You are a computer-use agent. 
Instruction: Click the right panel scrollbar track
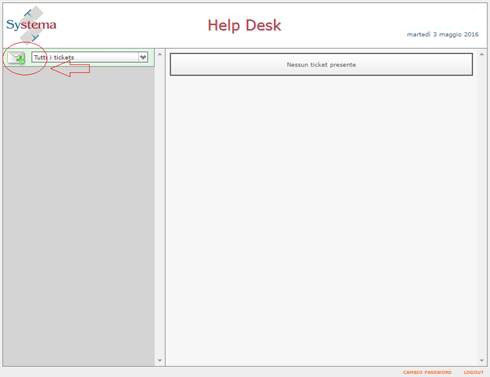coord(482,207)
